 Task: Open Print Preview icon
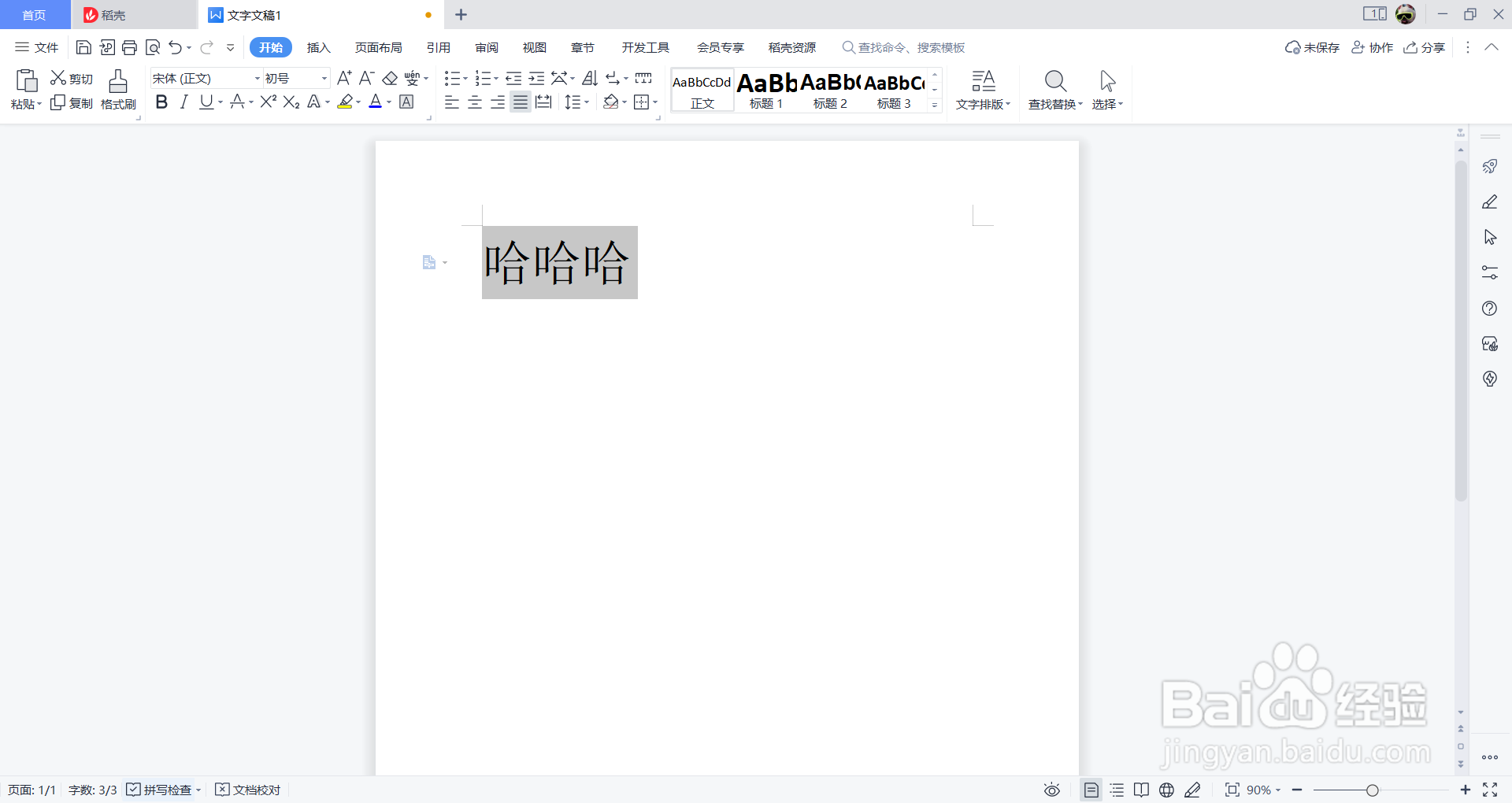[x=153, y=48]
